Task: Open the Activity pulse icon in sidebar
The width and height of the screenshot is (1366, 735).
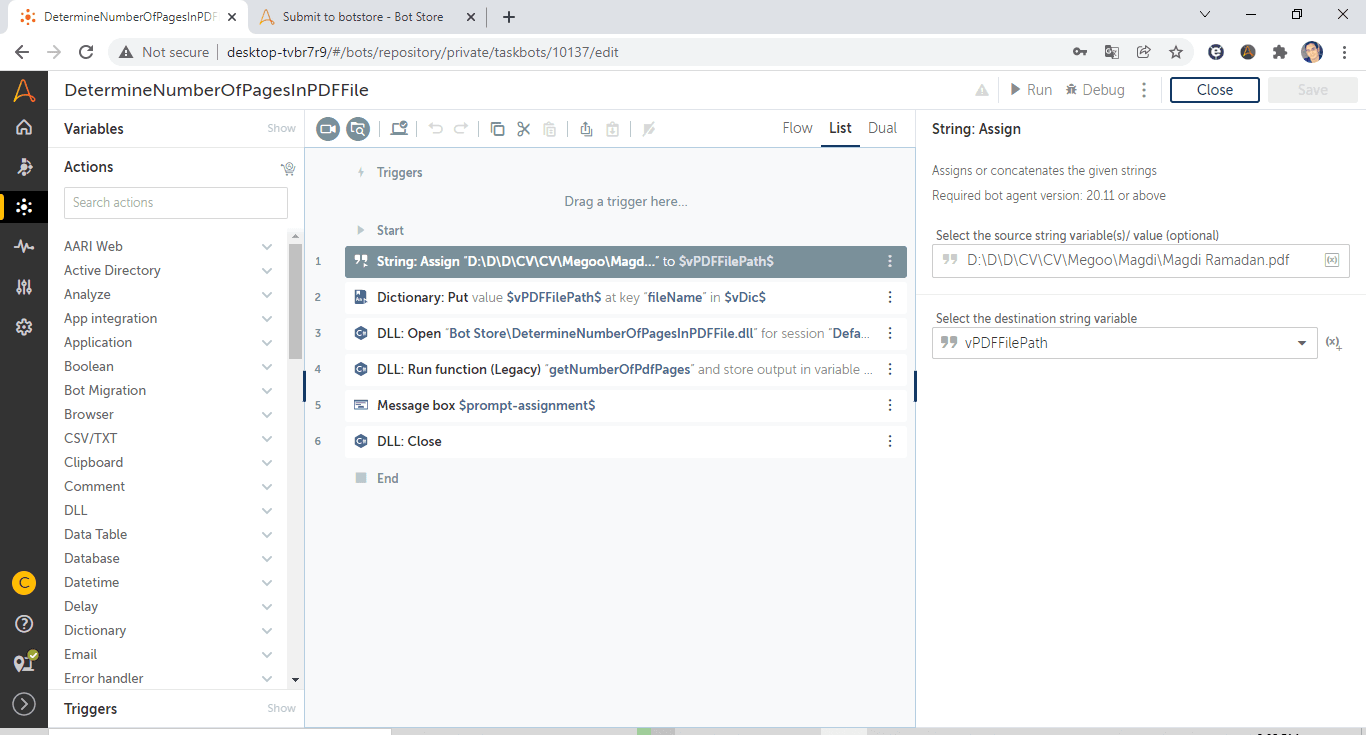Action: pos(24,247)
